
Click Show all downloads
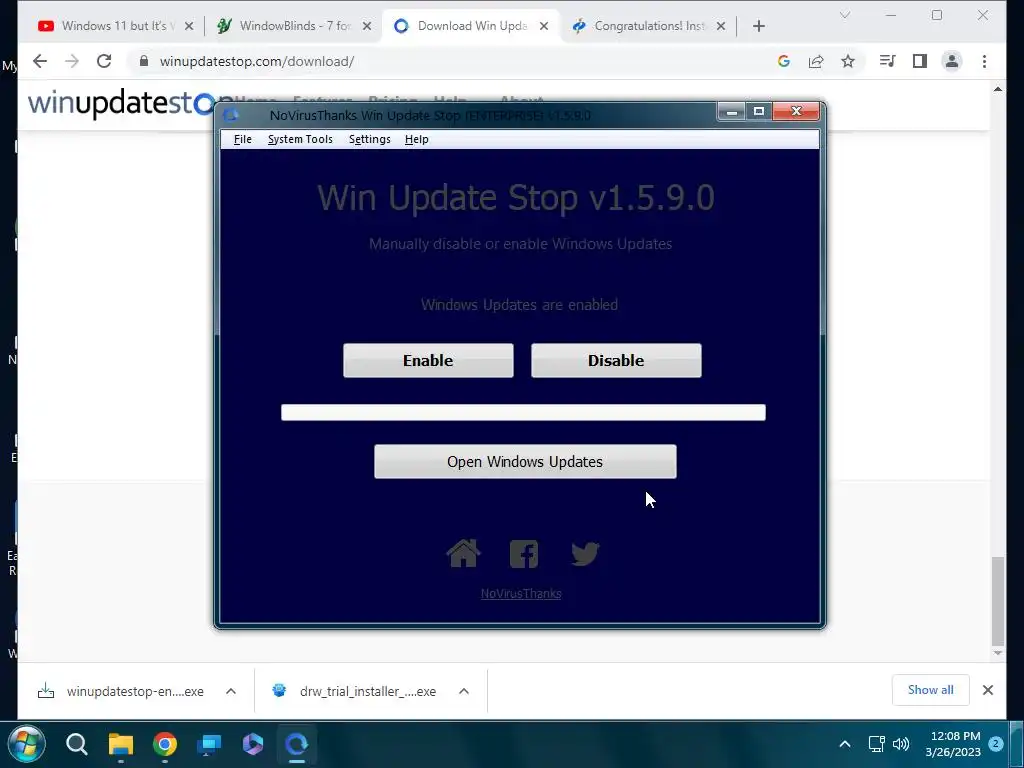930,690
